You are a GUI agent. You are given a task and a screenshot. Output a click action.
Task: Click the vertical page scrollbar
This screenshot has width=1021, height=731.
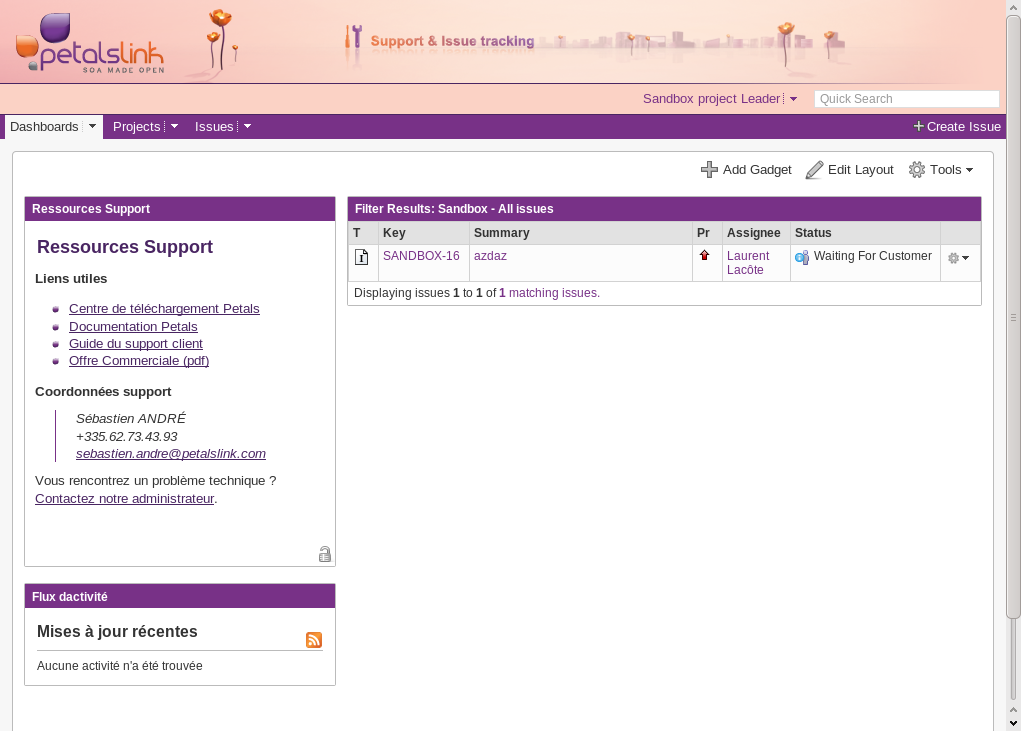tap(1012, 320)
